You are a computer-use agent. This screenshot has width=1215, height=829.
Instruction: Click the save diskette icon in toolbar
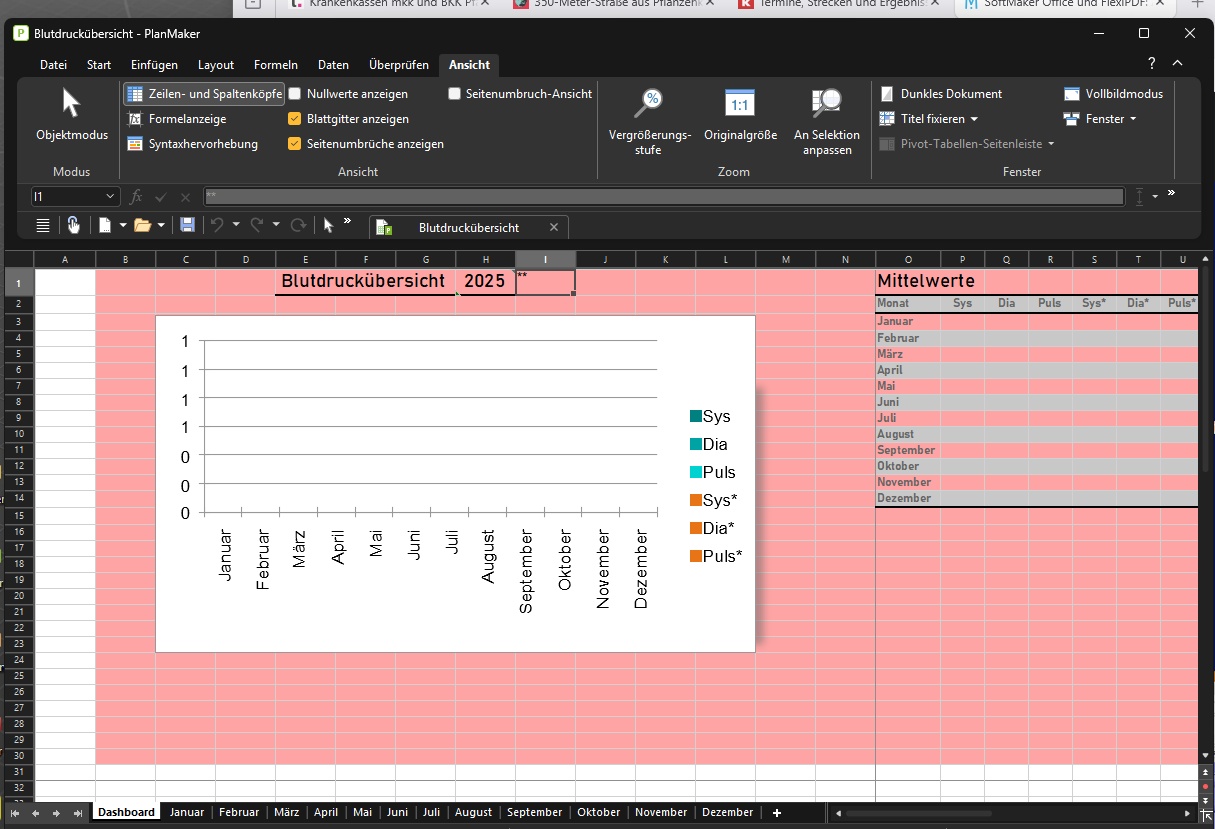point(187,226)
